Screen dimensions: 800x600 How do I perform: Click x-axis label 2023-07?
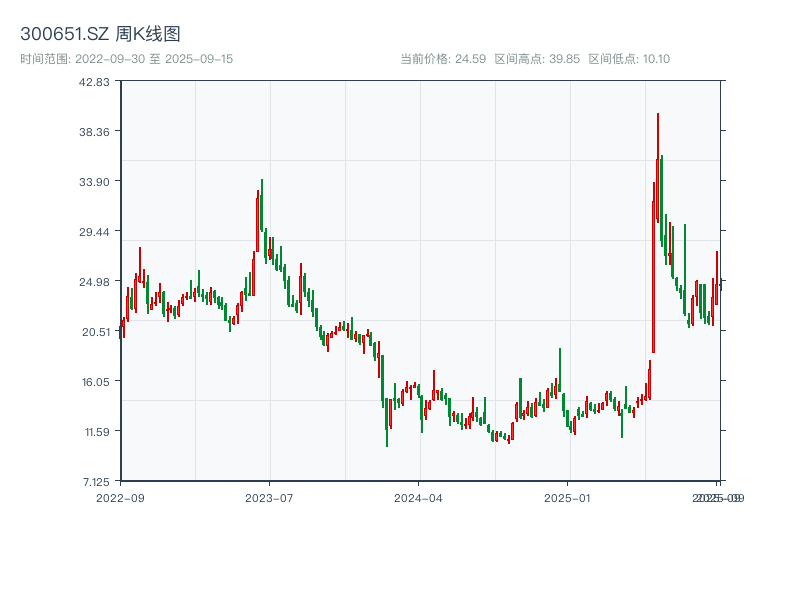click(269, 498)
